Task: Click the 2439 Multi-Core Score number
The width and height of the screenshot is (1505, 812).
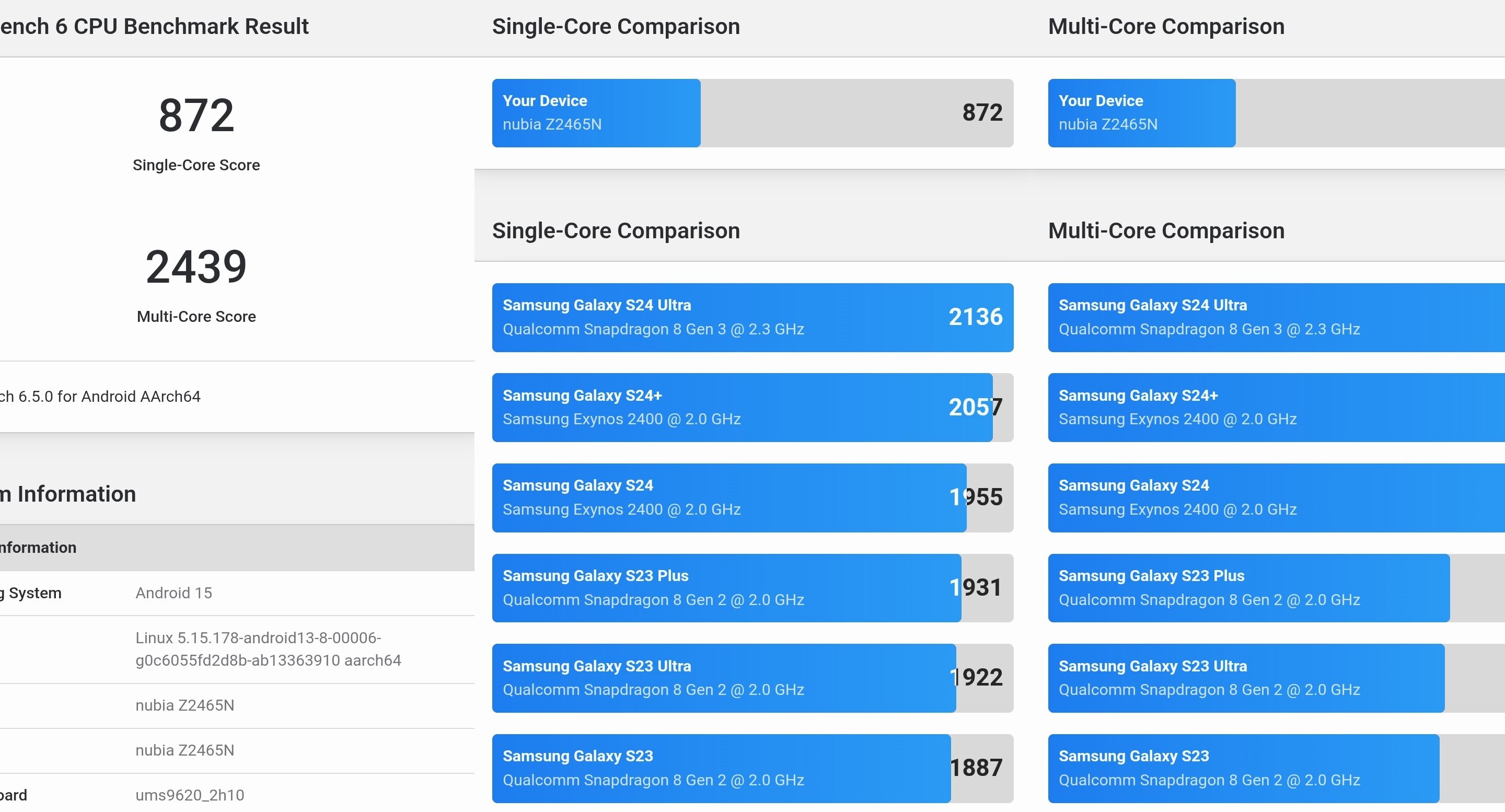Action: (196, 267)
